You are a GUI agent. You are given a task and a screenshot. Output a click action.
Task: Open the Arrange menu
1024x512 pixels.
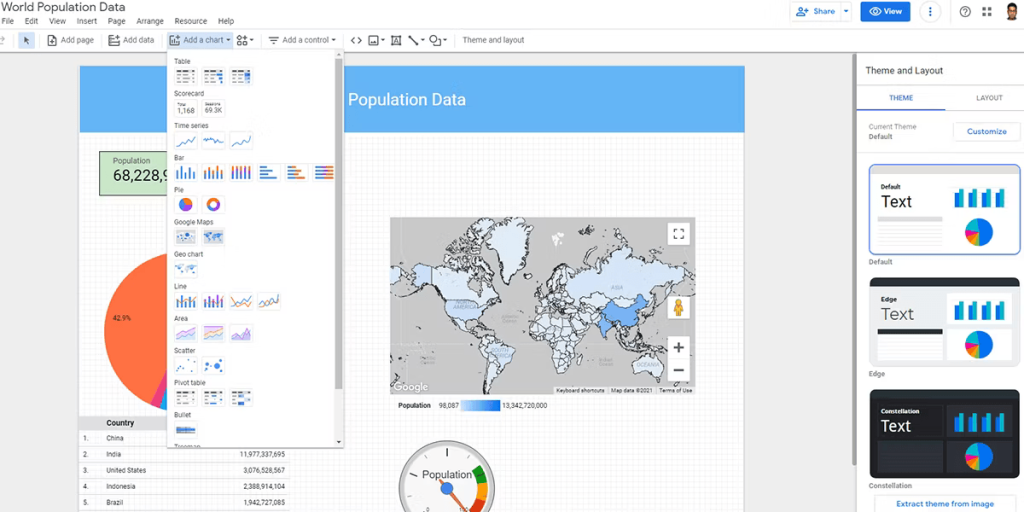click(150, 21)
